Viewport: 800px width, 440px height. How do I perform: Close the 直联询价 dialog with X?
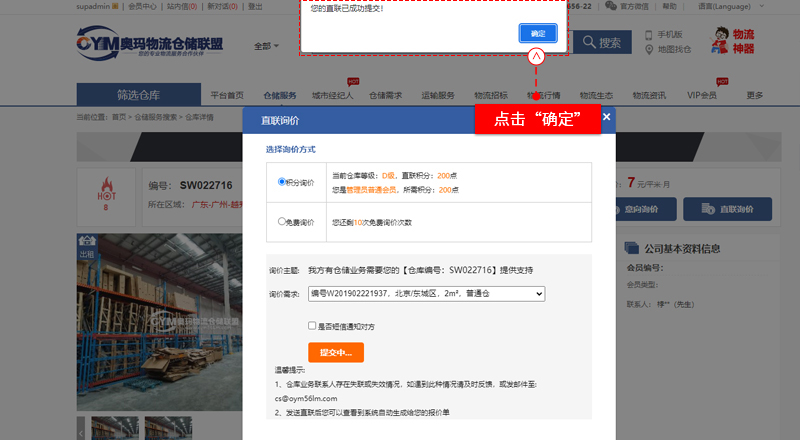pyautogui.click(x=606, y=117)
